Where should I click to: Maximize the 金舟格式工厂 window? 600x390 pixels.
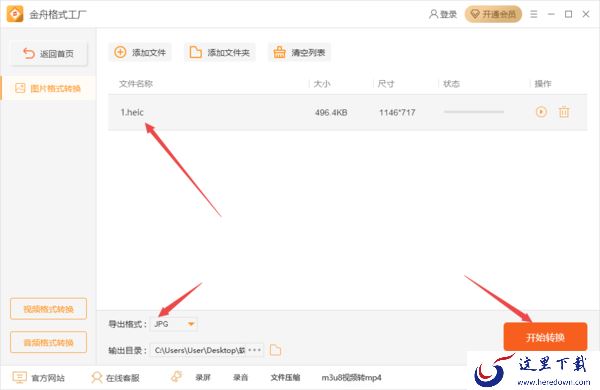pyautogui.click(x=569, y=14)
